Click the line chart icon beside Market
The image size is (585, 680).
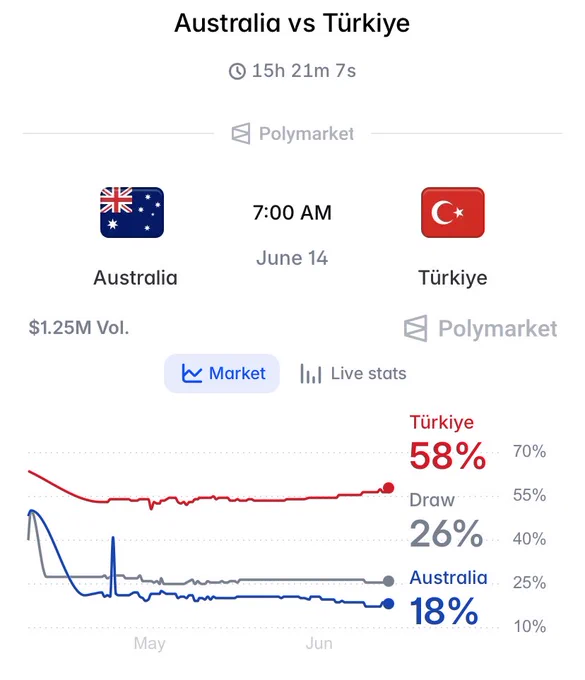coord(192,373)
